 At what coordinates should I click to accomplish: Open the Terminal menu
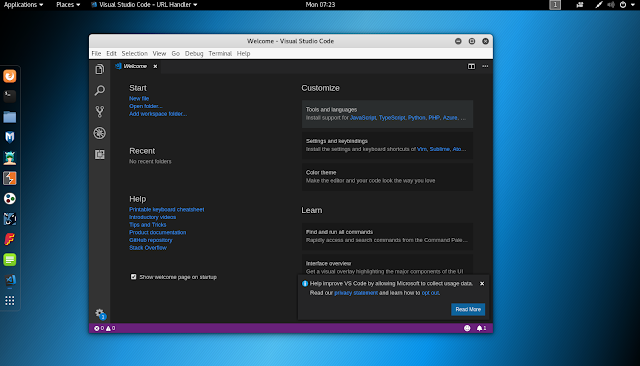click(220, 53)
